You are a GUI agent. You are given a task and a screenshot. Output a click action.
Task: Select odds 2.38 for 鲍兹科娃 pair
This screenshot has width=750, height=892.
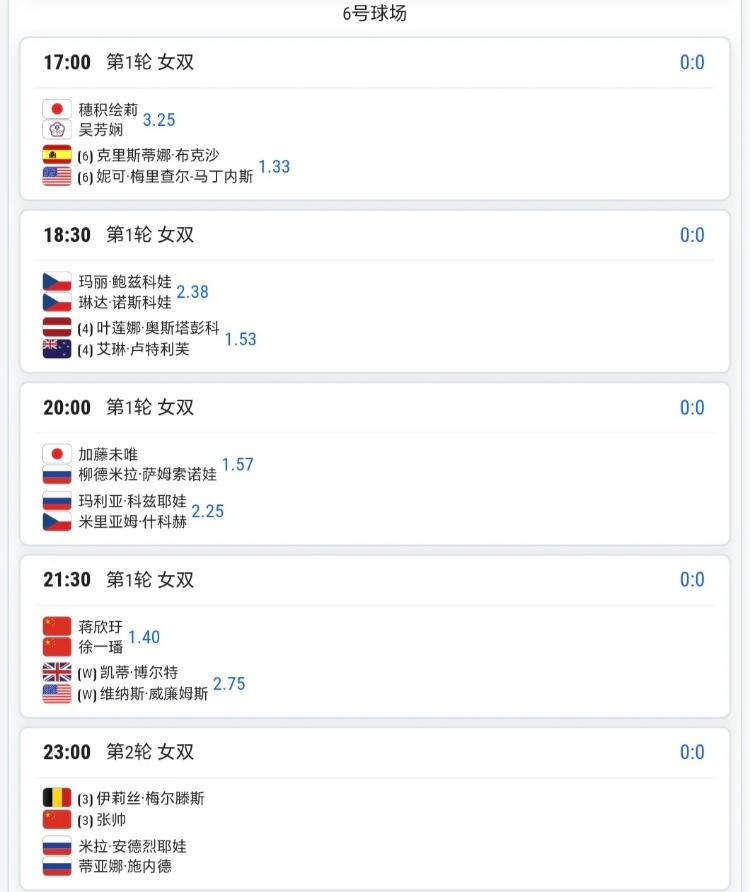192,292
